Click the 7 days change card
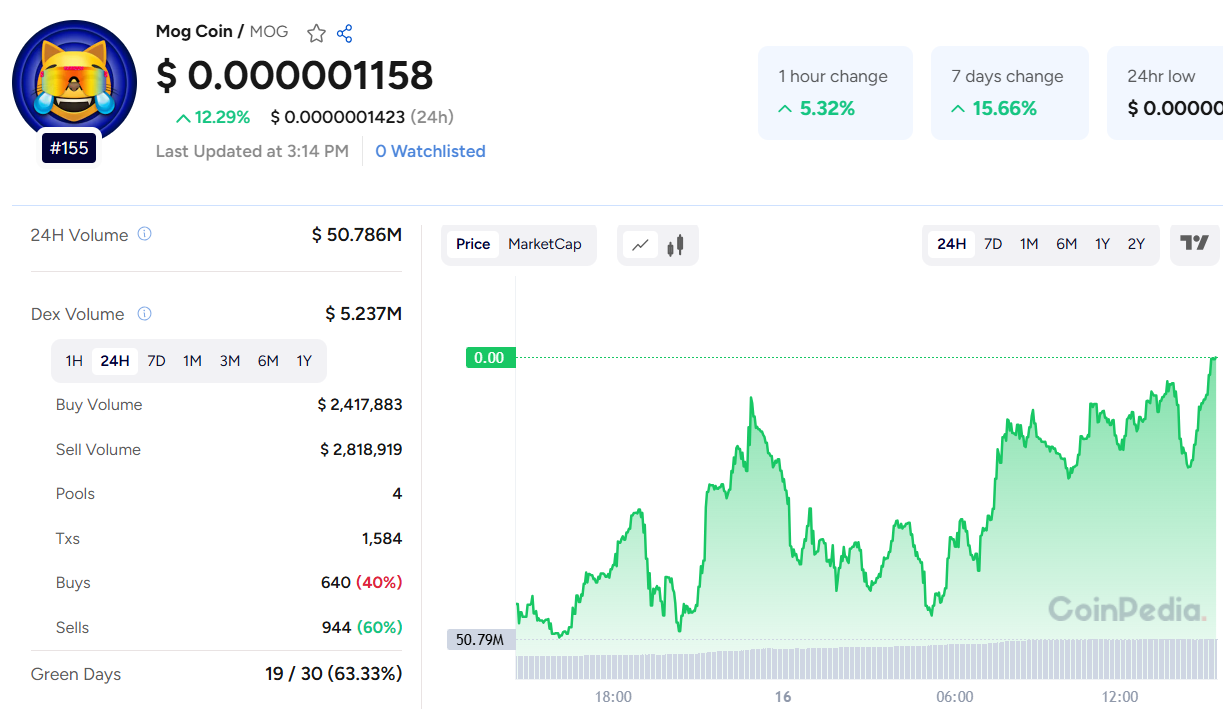This screenshot has height=709, width=1223. 1009,93
